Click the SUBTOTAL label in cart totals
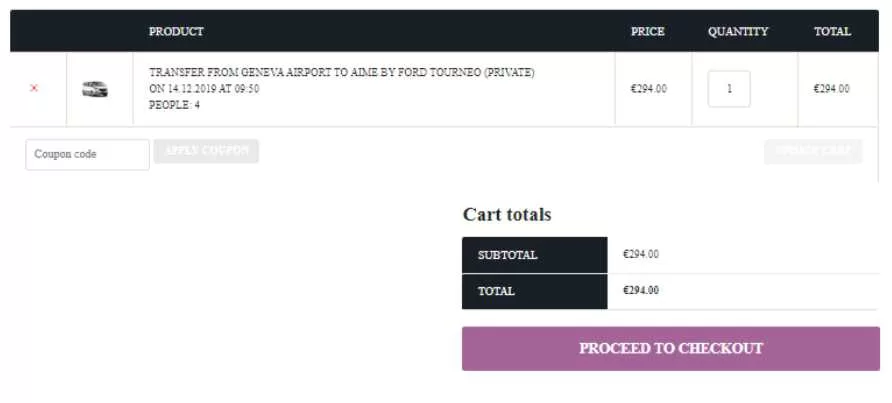Viewport: 892px width, 403px height. click(x=507, y=255)
